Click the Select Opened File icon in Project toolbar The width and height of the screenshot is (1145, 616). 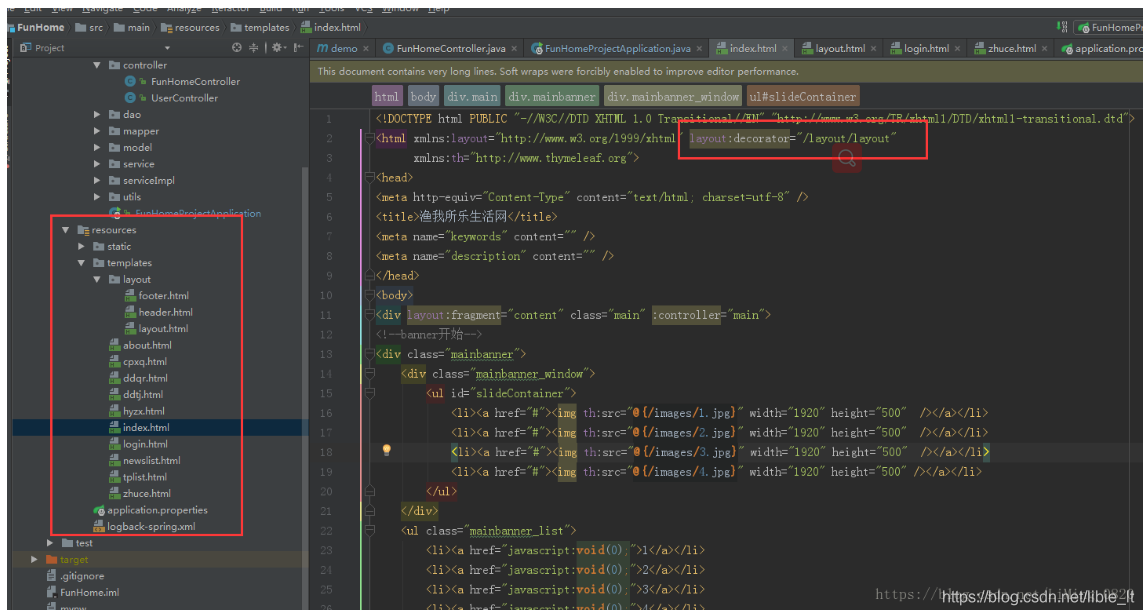coord(237,46)
